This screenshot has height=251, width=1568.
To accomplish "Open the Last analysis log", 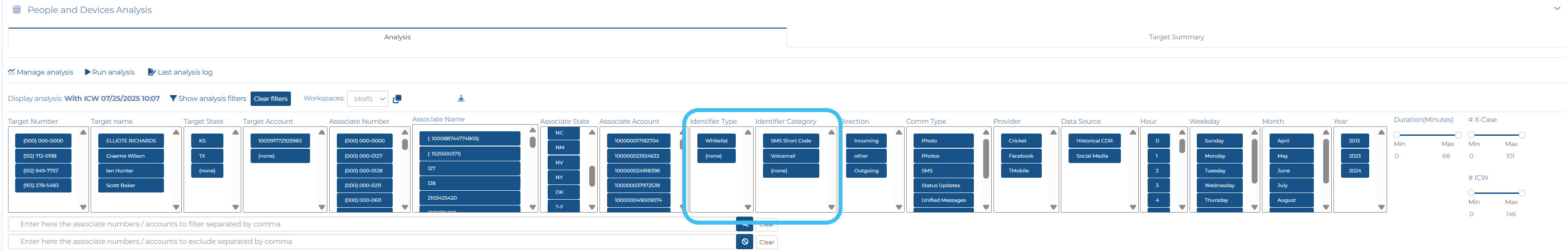I will 180,72.
